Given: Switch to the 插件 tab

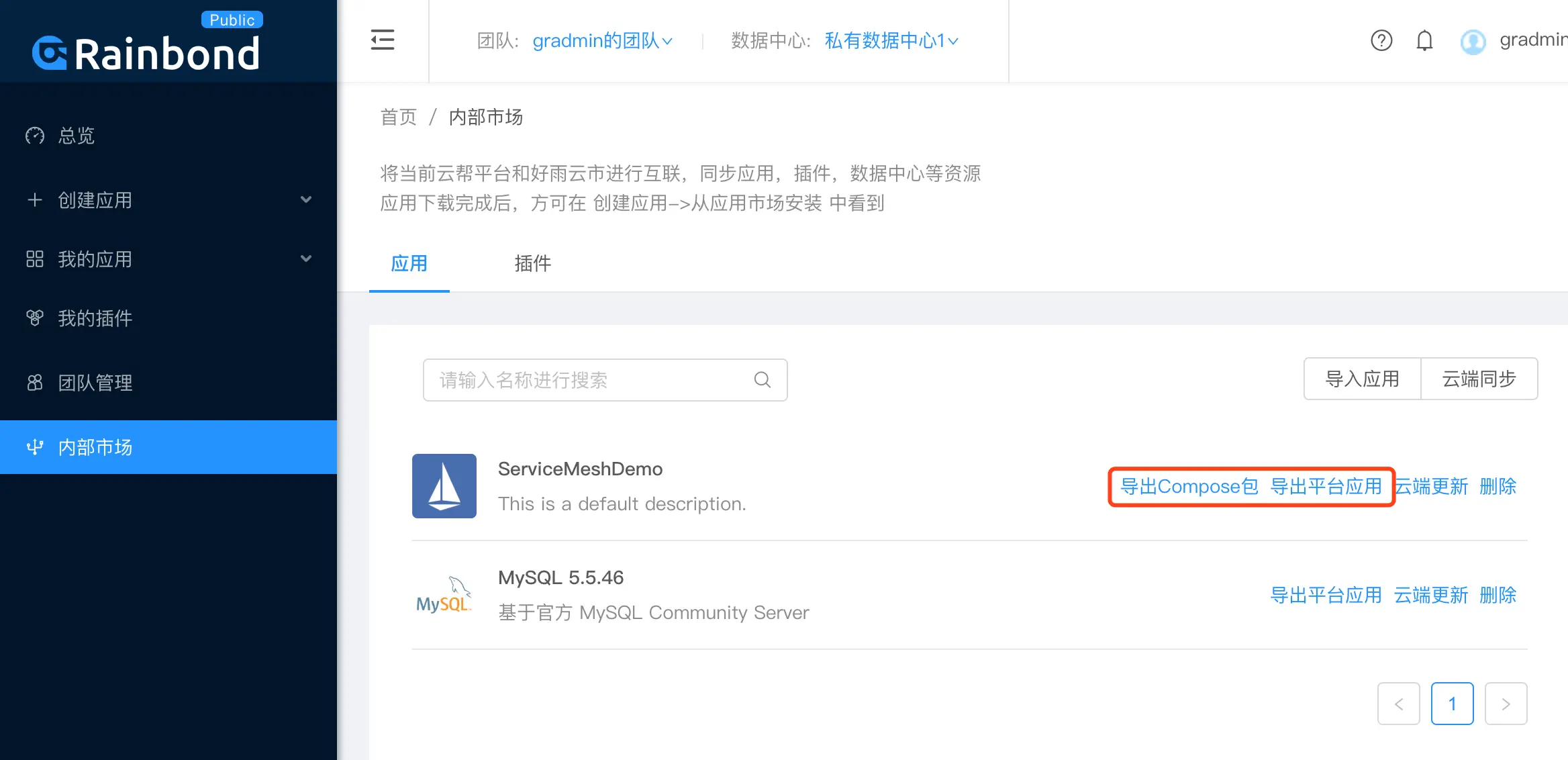Looking at the screenshot, I should coord(532,263).
